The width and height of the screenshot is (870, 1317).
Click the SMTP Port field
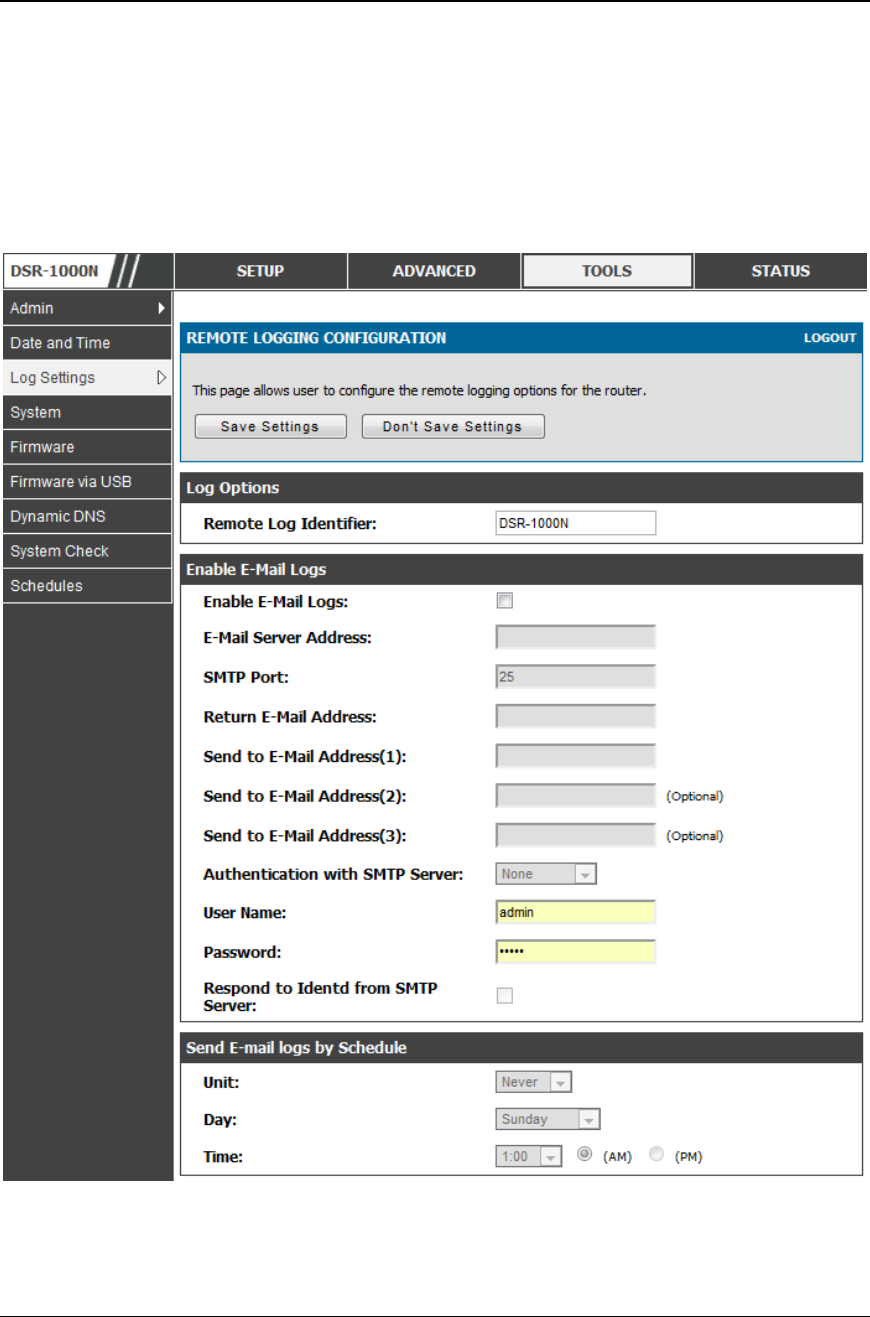coord(575,677)
